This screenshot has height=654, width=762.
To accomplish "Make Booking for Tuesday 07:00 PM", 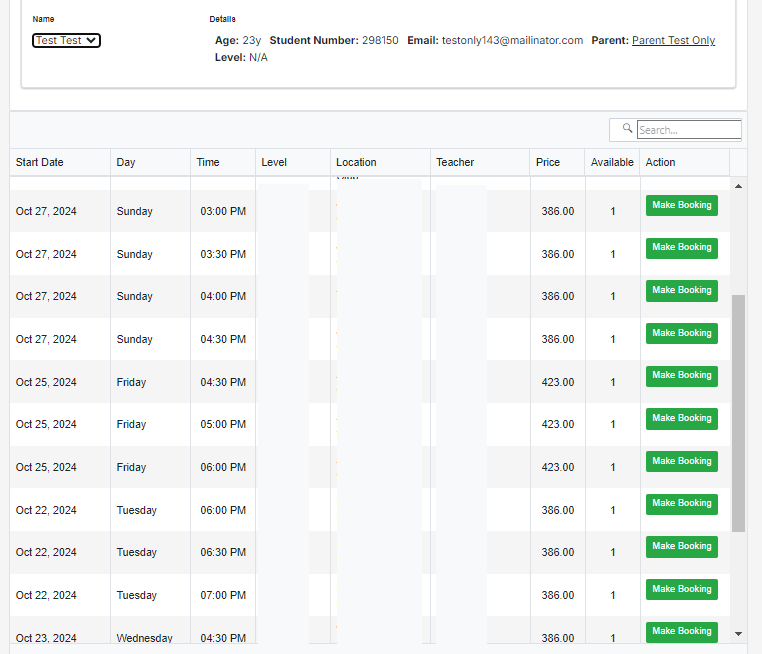I will point(681,589).
